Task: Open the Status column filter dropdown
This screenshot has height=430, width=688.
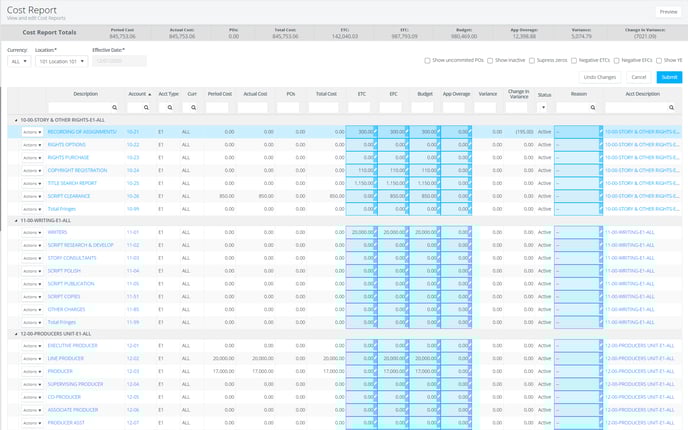Action: click(x=543, y=108)
